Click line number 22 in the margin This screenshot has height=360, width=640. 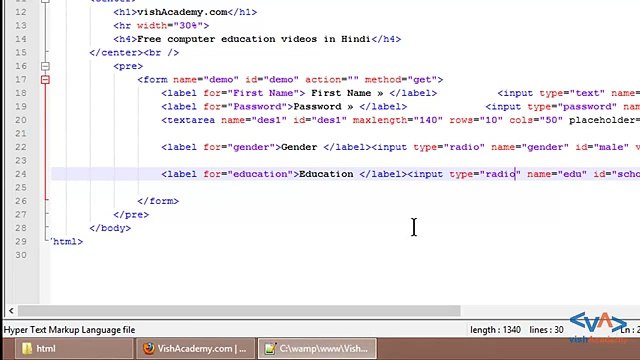tap(21, 147)
